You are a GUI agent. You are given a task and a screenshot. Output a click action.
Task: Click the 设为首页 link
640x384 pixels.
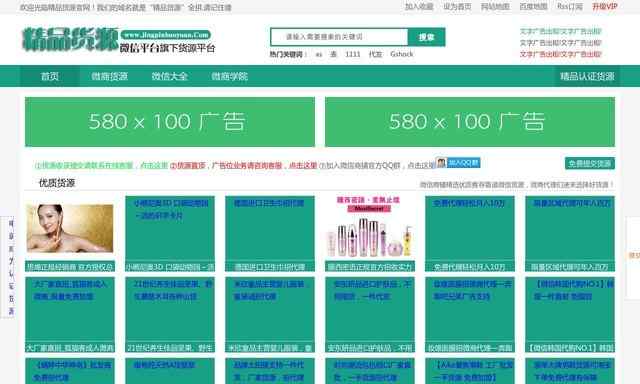pyautogui.click(x=457, y=7)
